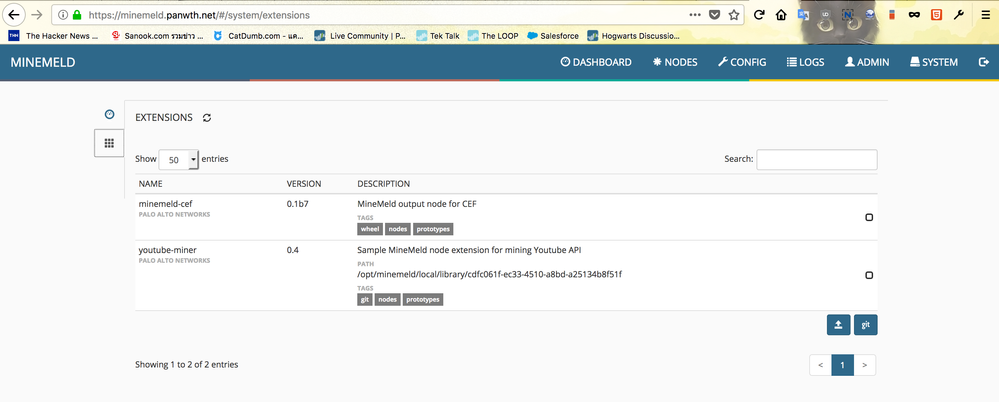Image resolution: width=999 pixels, height=402 pixels.
Task: Open the ADMIN menu item
Action: coord(867,62)
